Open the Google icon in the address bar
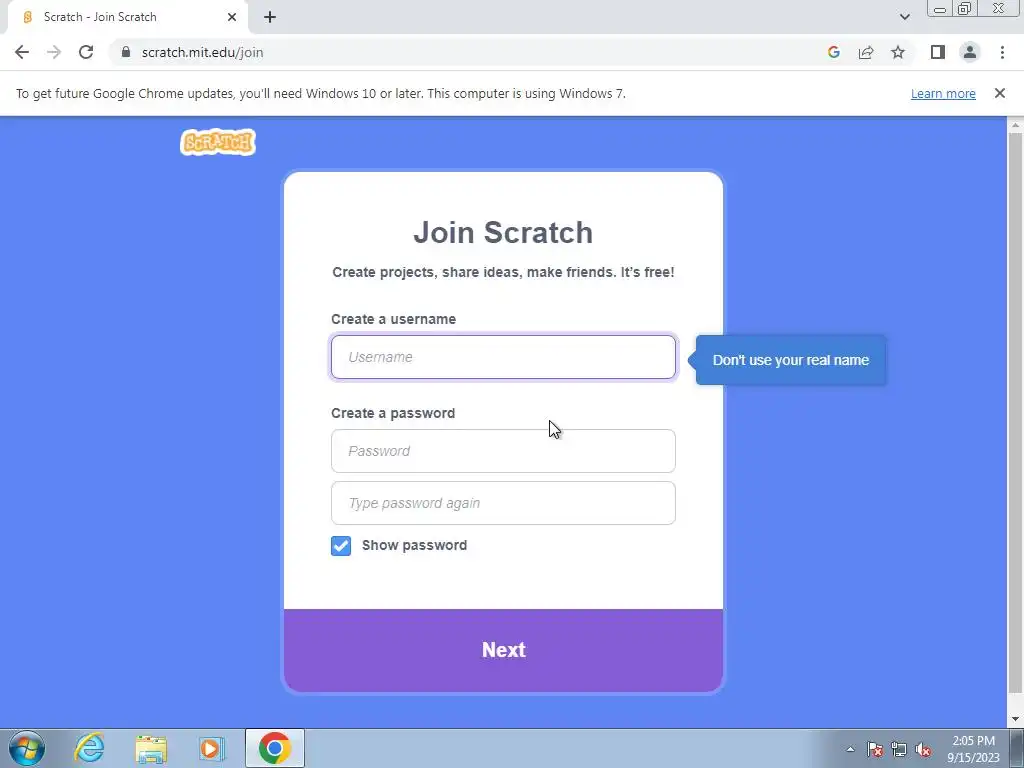The image size is (1024, 768). click(833, 52)
